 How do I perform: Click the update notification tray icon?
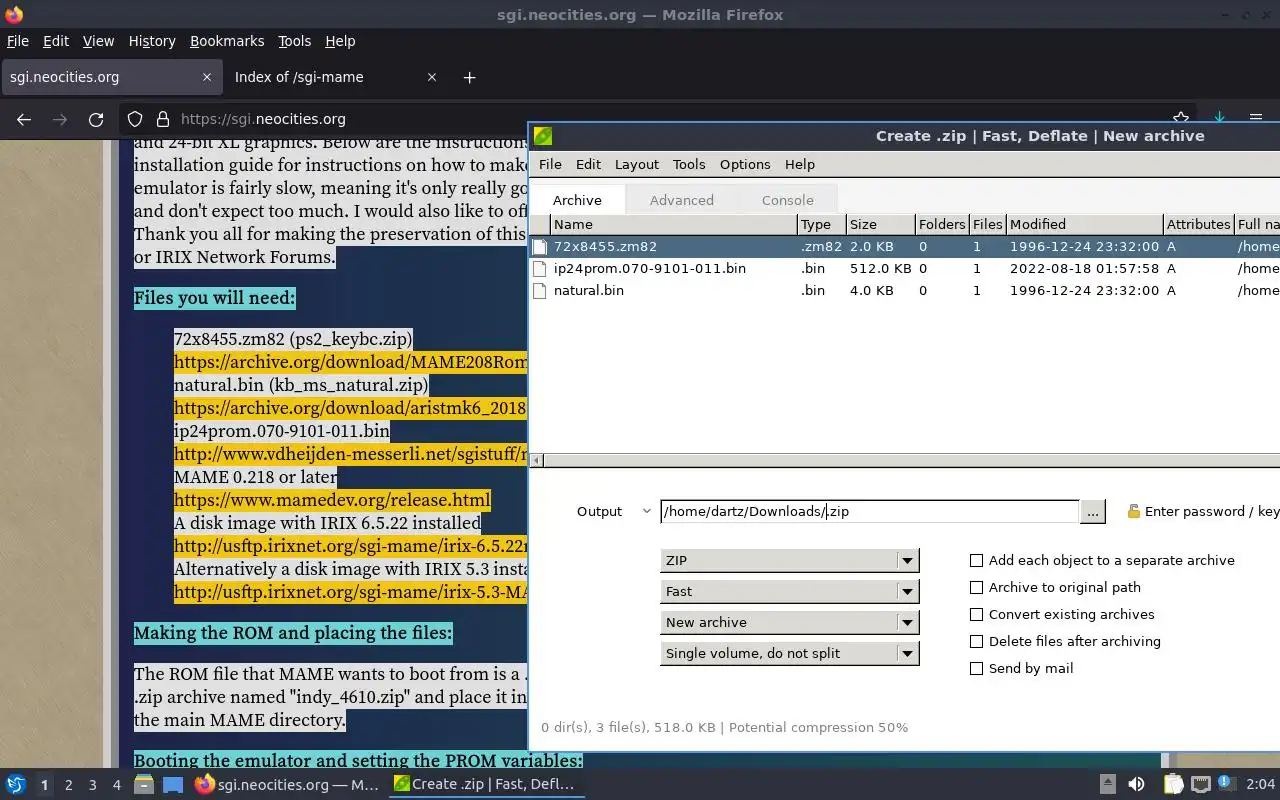tap(1226, 784)
